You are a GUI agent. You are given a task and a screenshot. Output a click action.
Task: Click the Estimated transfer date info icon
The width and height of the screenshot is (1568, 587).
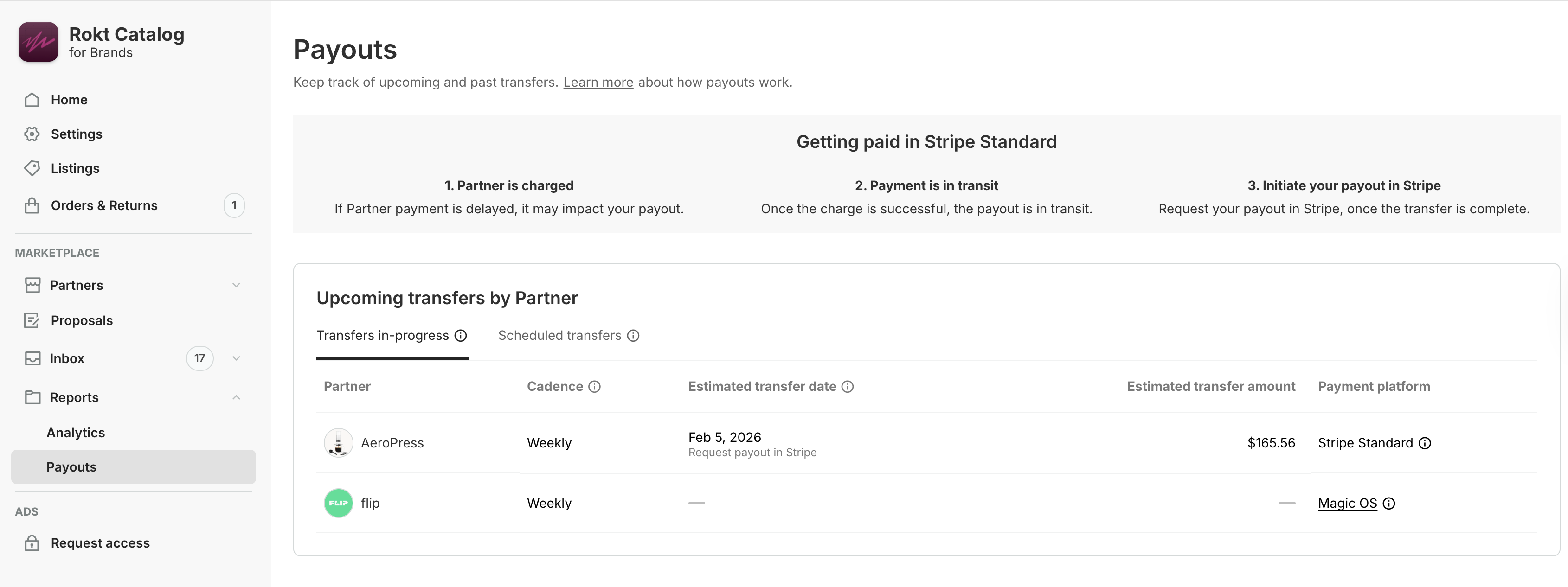coord(847,387)
